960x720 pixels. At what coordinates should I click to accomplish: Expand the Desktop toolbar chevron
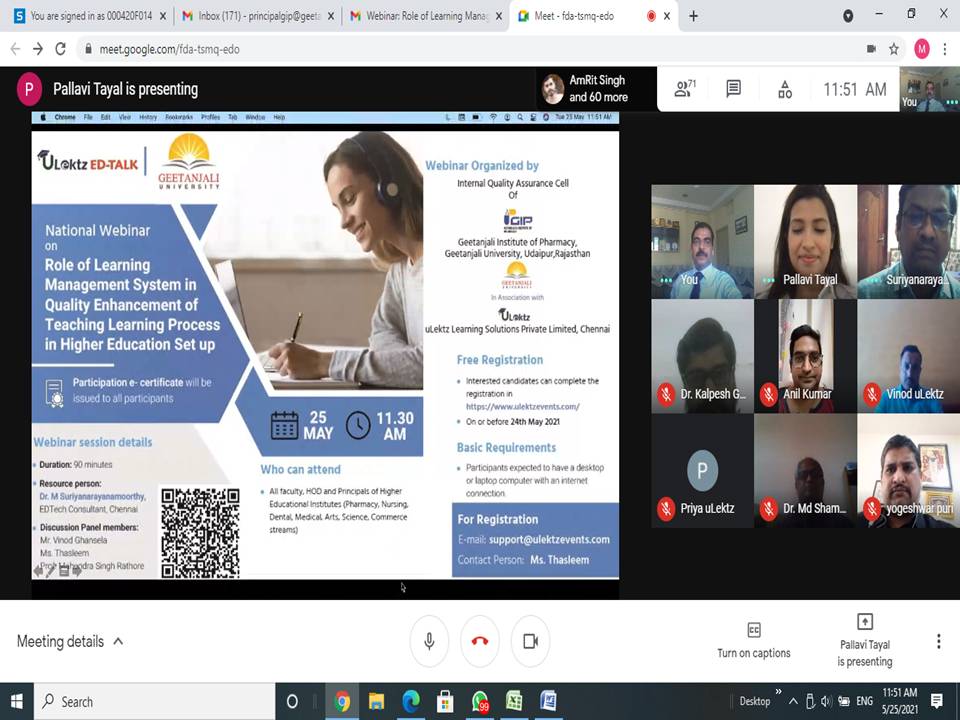778,692
